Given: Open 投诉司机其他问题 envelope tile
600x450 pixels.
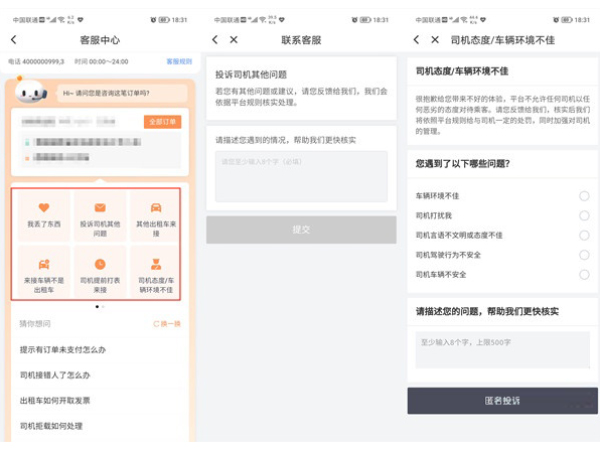Looking at the screenshot, I should point(99,208).
